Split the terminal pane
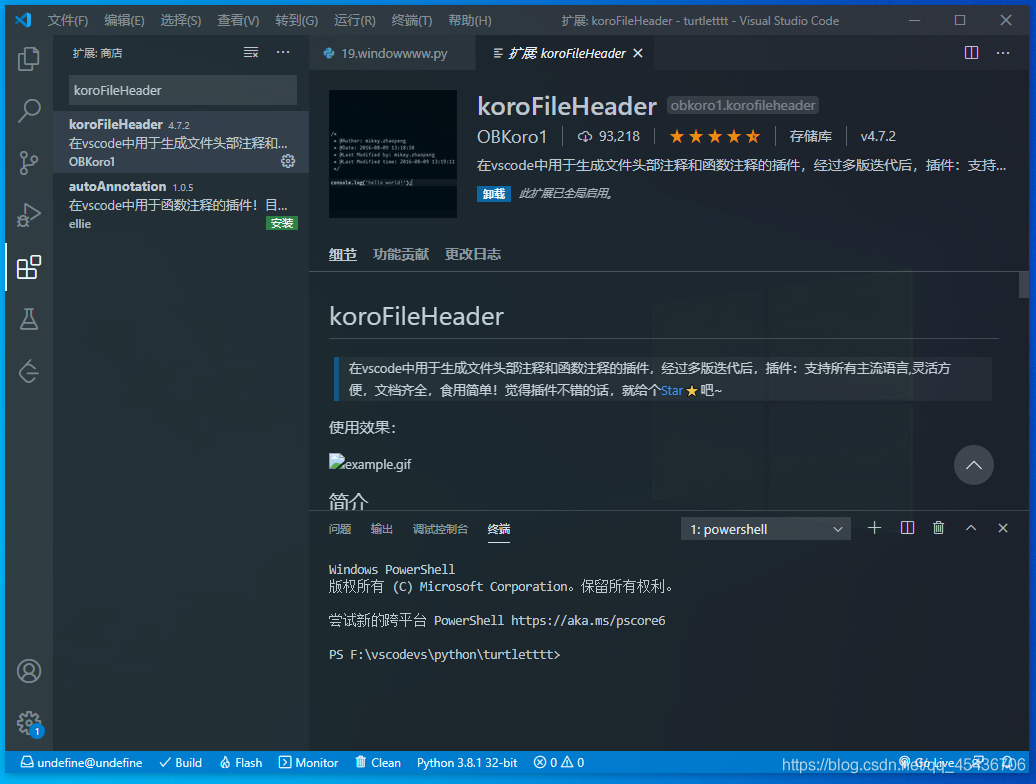Image resolution: width=1036 pixels, height=784 pixels. (907, 528)
